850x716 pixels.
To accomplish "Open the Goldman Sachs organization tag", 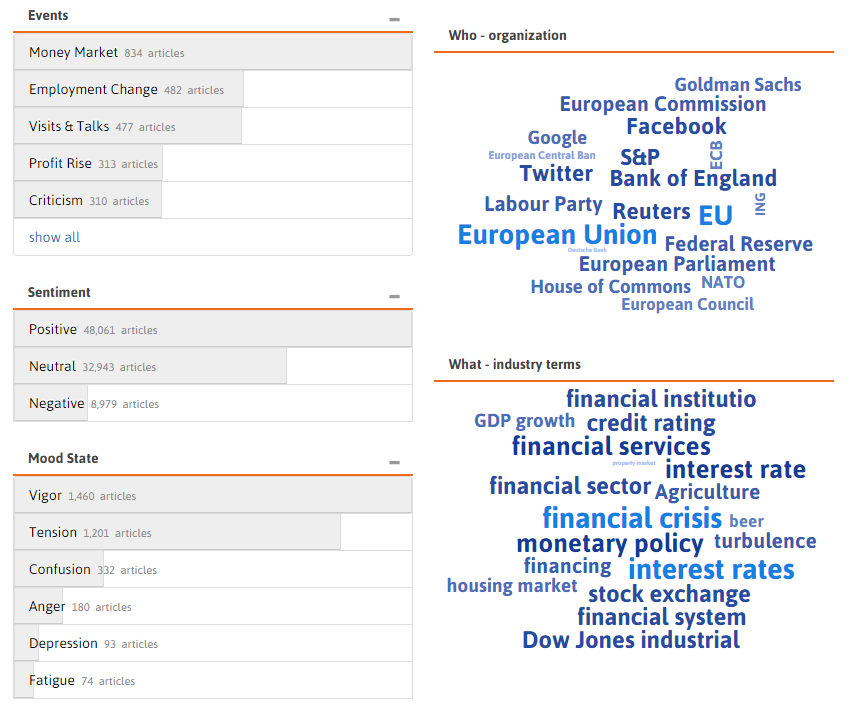I will 738,85.
